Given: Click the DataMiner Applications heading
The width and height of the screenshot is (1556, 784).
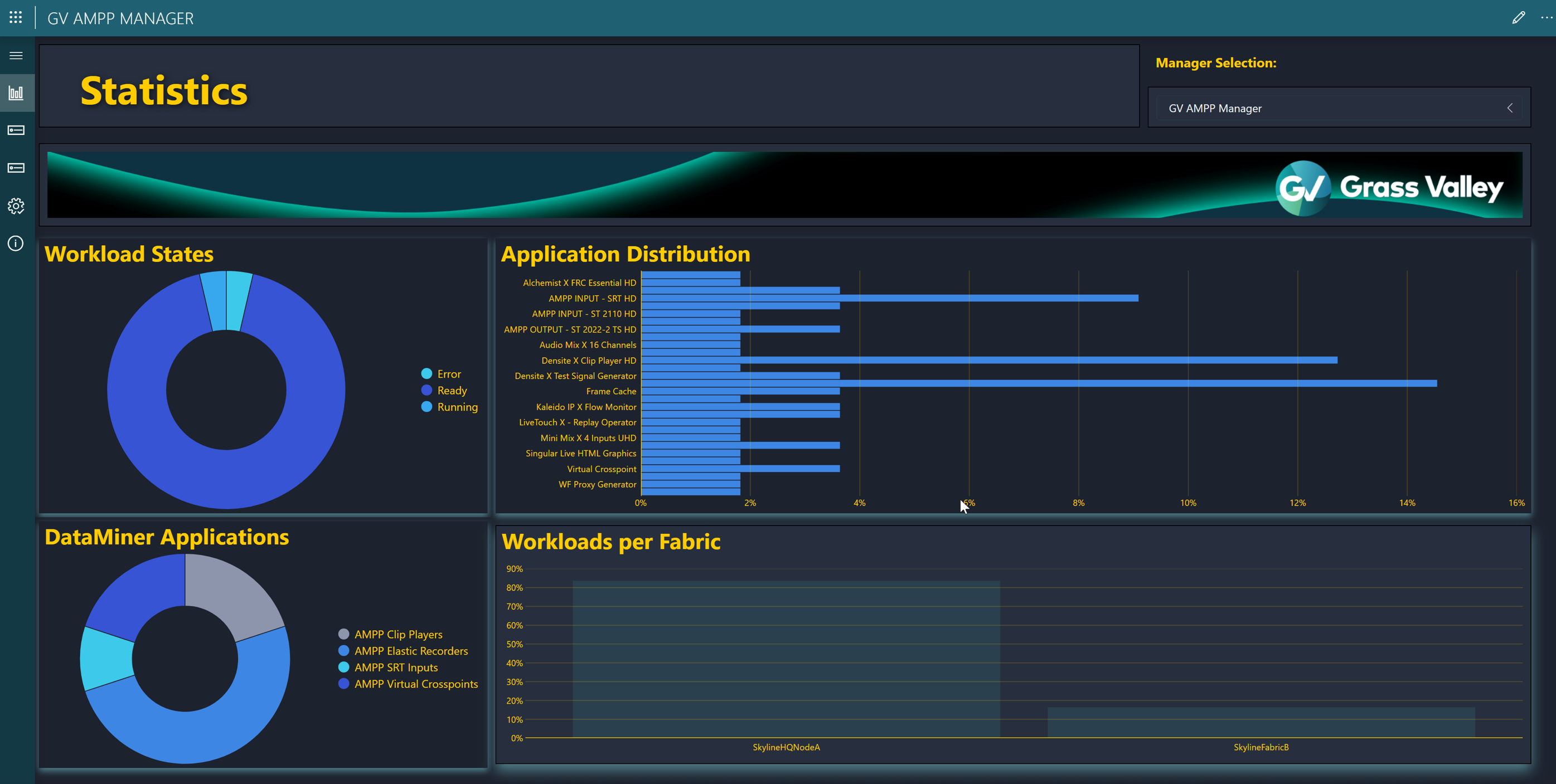Looking at the screenshot, I should [167, 537].
